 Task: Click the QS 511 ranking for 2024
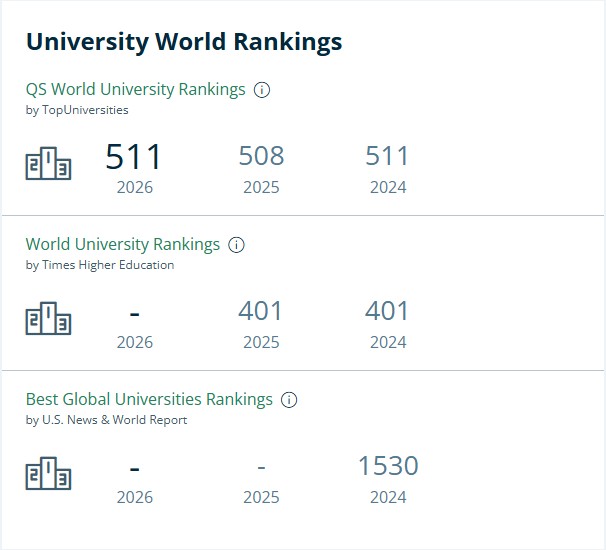[x=387, y=156]
